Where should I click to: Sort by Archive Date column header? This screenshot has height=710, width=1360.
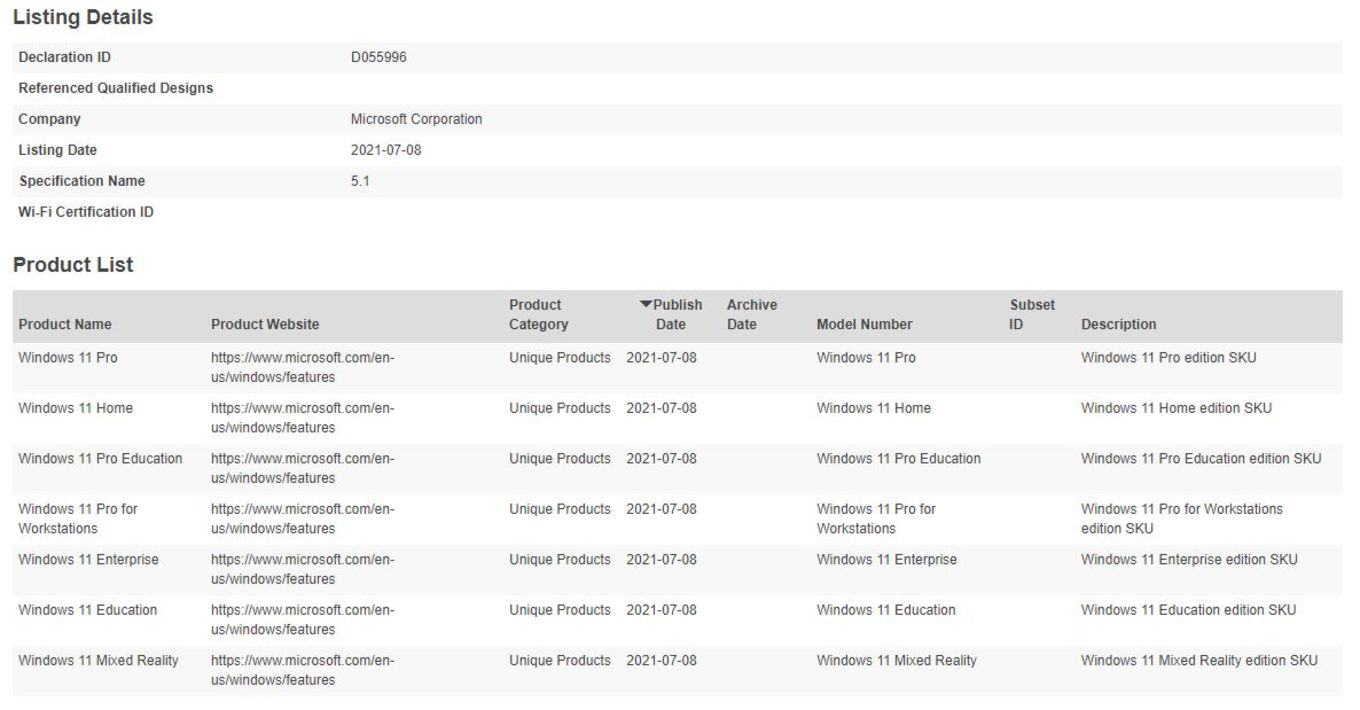(x=752, y=314)
